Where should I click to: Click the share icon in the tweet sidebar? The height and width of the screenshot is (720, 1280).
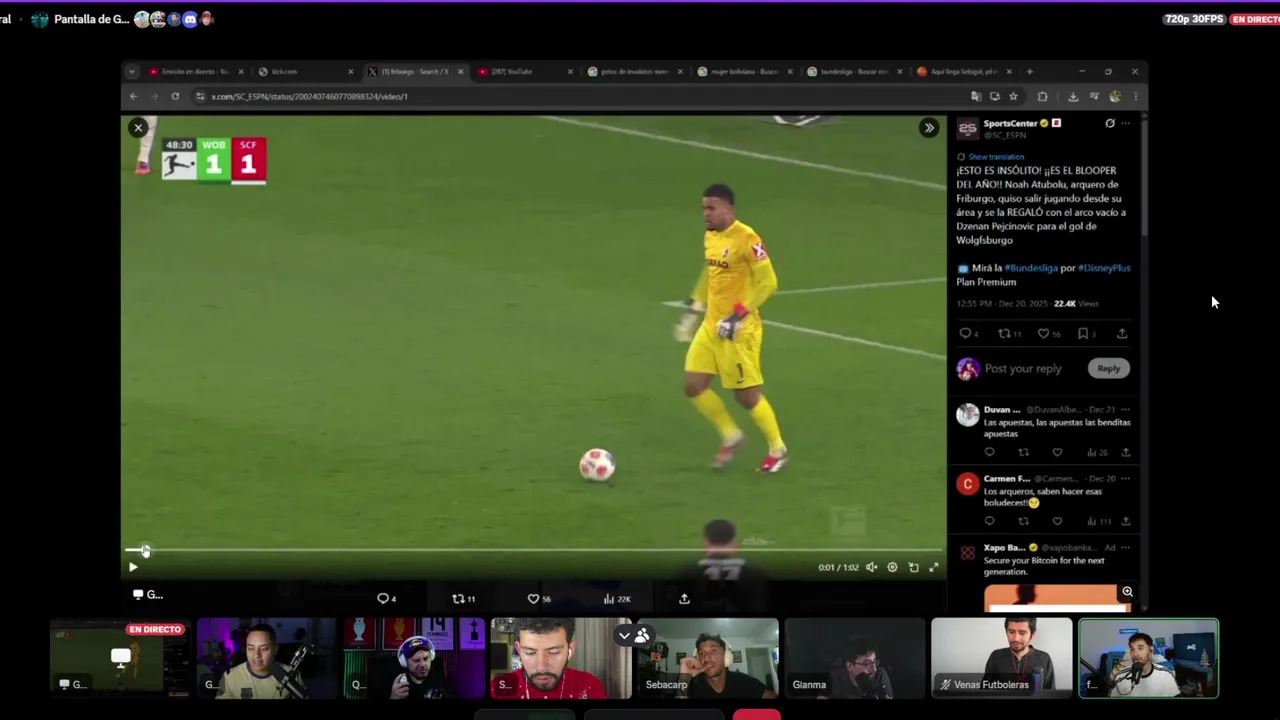[1122, 333]
